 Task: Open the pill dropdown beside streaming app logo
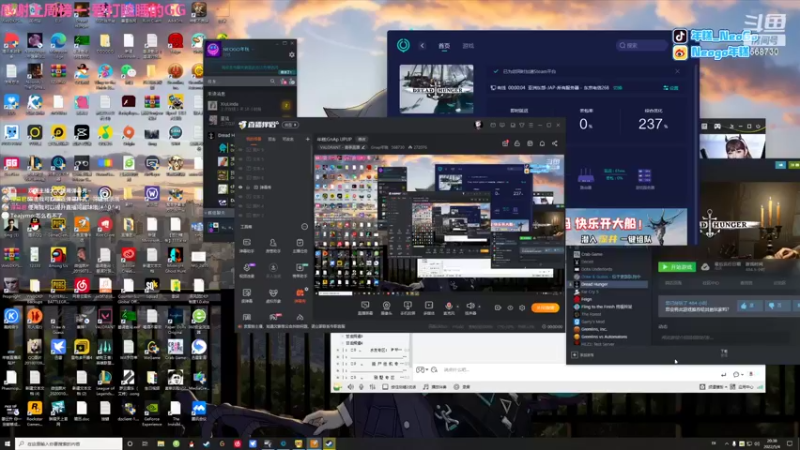point(291,124)
